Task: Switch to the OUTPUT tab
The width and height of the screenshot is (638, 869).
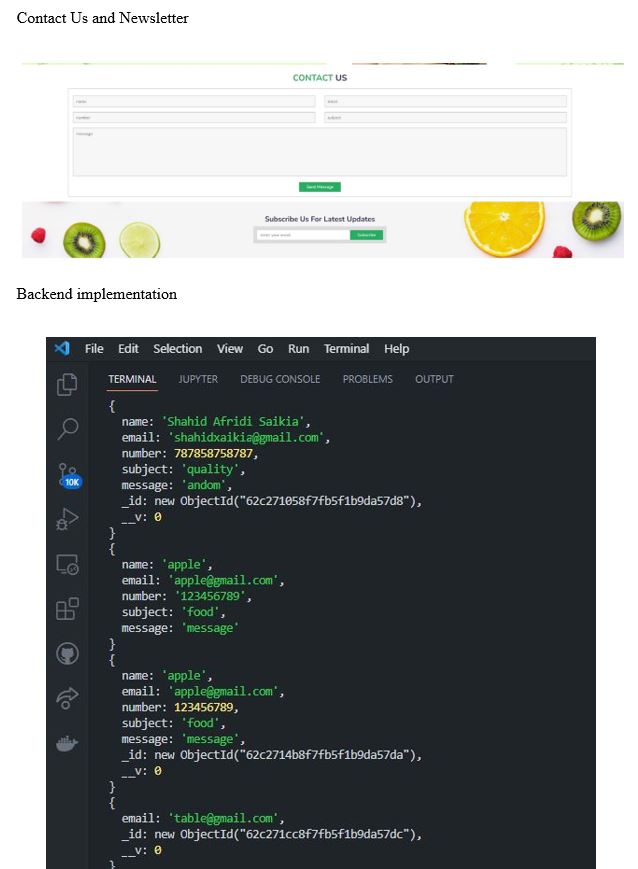Action: (x=434, y=379)
